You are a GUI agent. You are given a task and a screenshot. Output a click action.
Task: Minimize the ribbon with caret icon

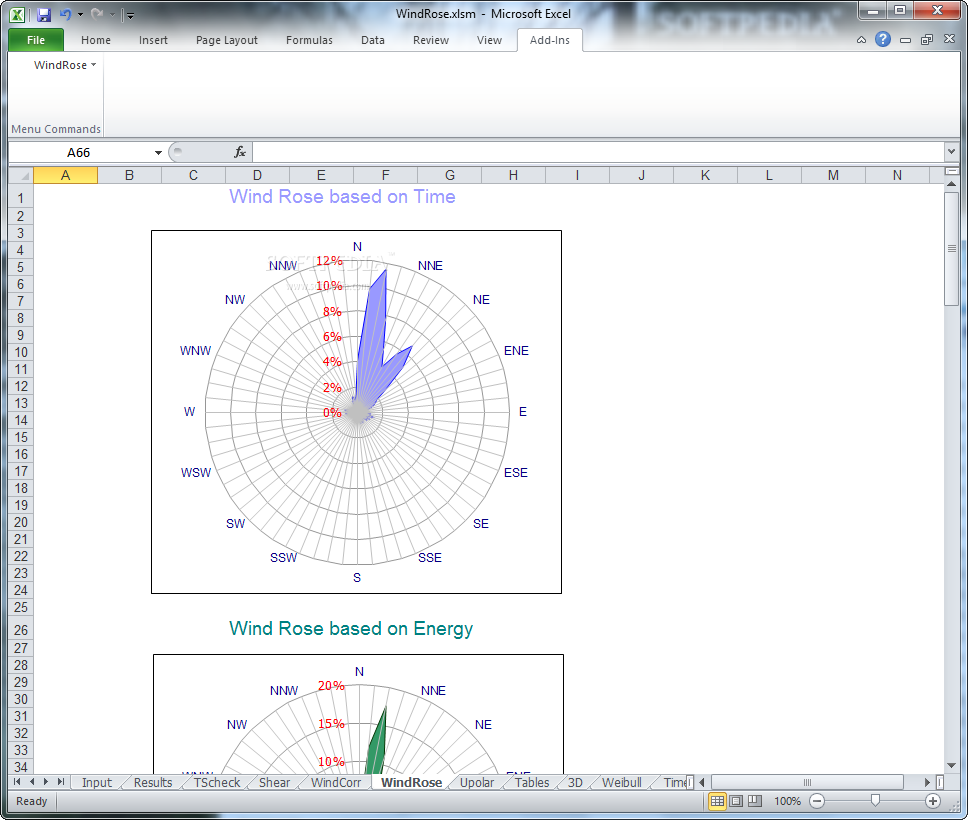pos(861,40)
